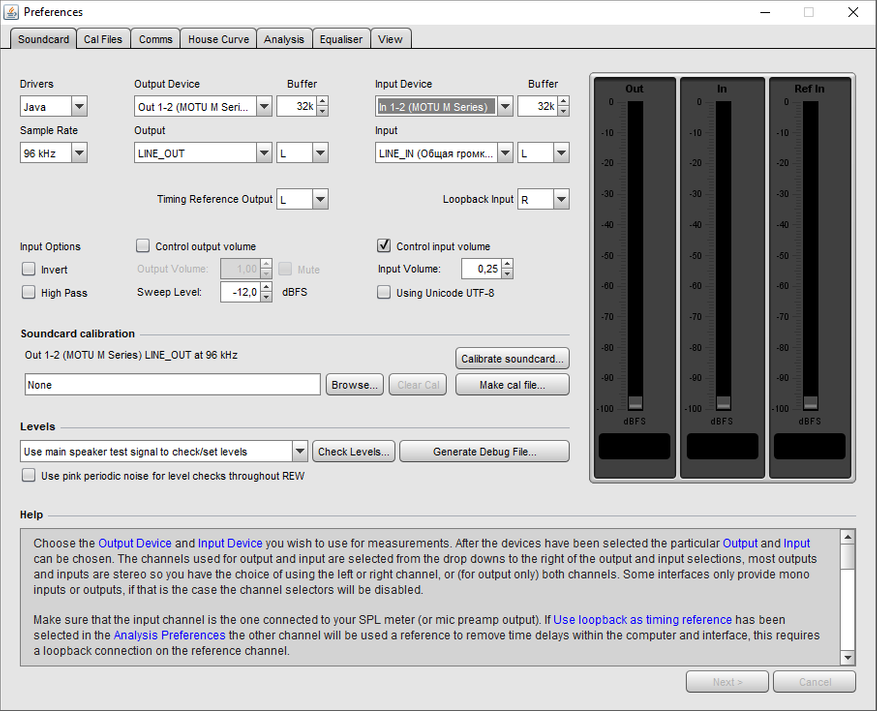Click the soundcard cal file field showing None
This screenshot has width=877, height=711.
[x=172, y=385]
